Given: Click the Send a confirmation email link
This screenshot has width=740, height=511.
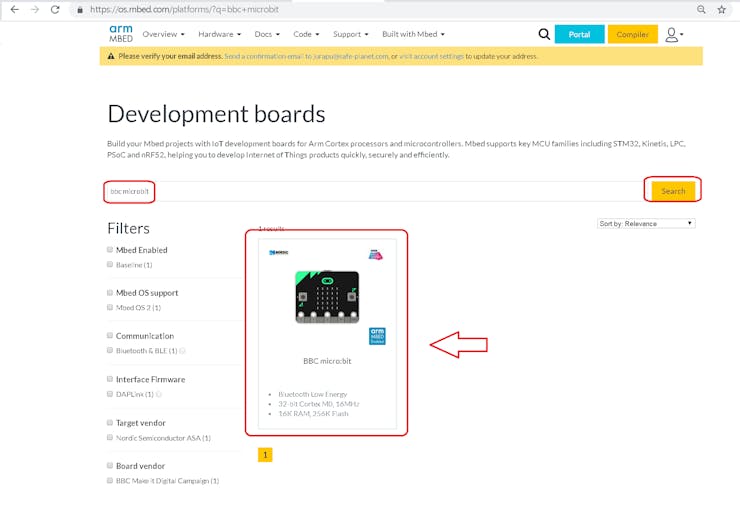Looking at the screenshot, I should [x=306, y=56].
